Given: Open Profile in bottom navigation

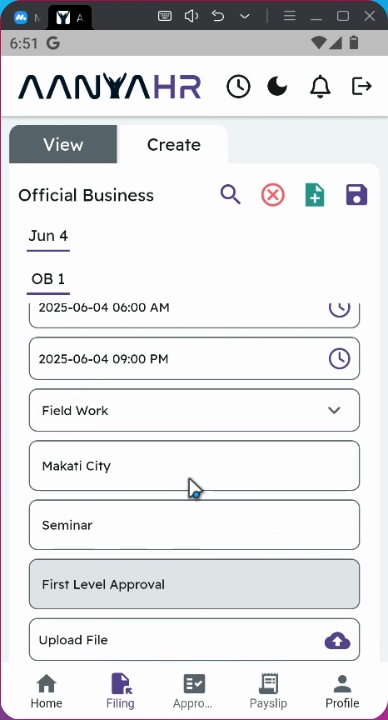Looking at the screenshot, I should [x=342, y=692].
